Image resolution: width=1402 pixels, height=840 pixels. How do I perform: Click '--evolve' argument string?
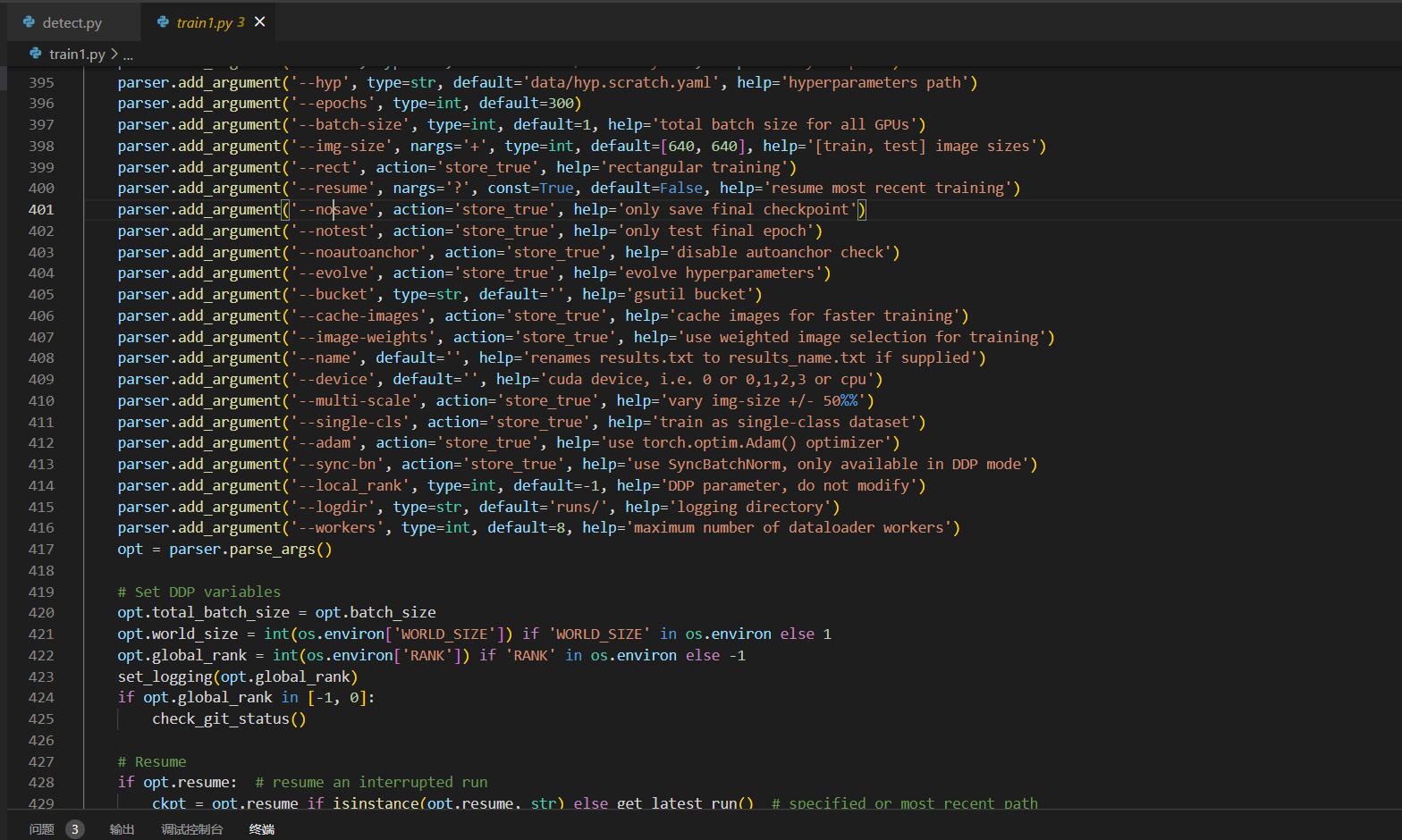[333, 273]
